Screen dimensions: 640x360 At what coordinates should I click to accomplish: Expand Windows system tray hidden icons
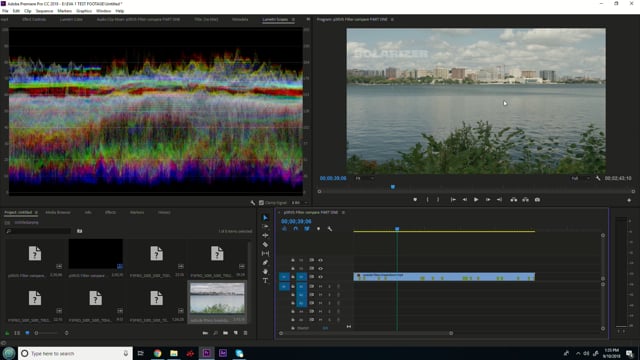click(x=578, y=353)
